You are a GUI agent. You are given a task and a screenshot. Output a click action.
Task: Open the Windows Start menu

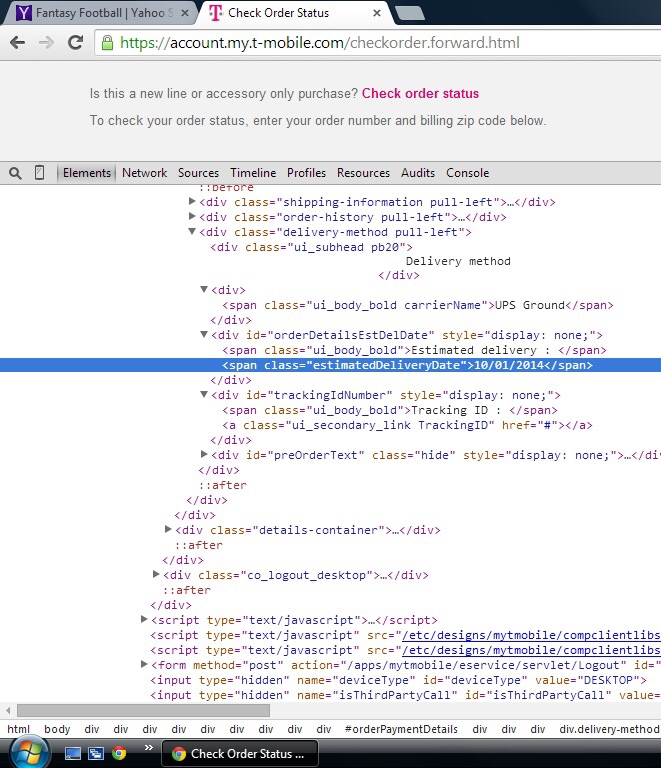[x=28, y=753]
